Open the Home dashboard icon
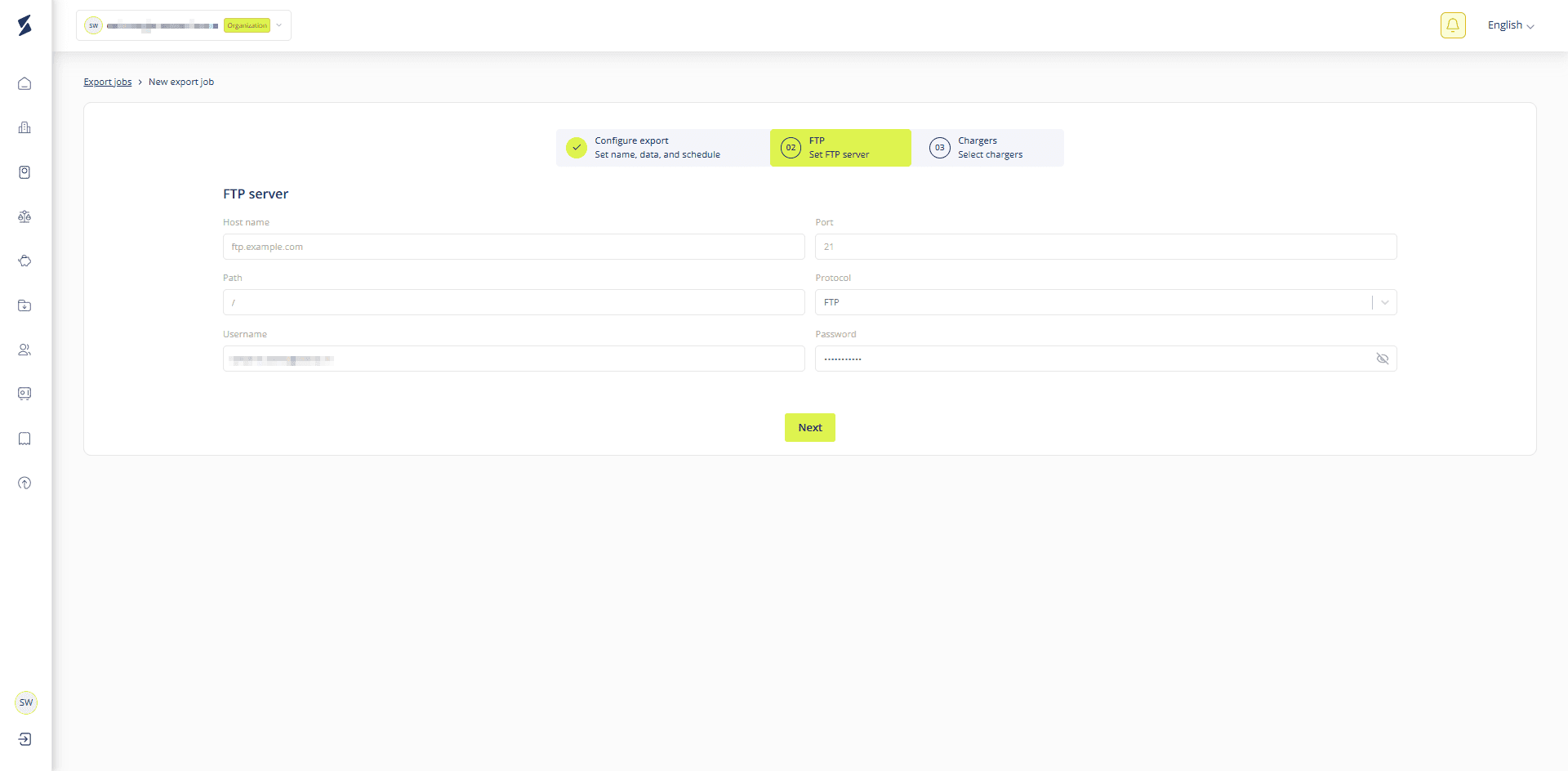This screenshot has height=771, width=1568. pyautogui.click(x=24, y=83)
